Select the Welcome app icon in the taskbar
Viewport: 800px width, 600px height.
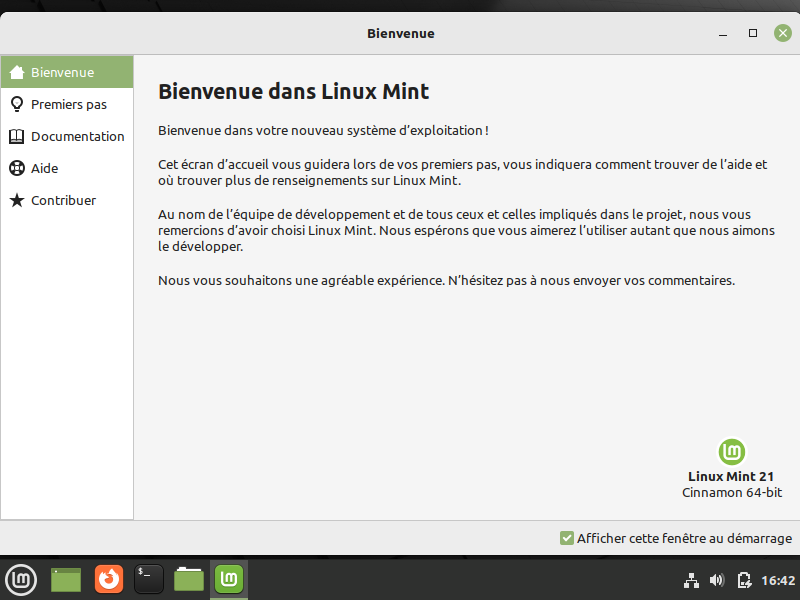point(228,579)
